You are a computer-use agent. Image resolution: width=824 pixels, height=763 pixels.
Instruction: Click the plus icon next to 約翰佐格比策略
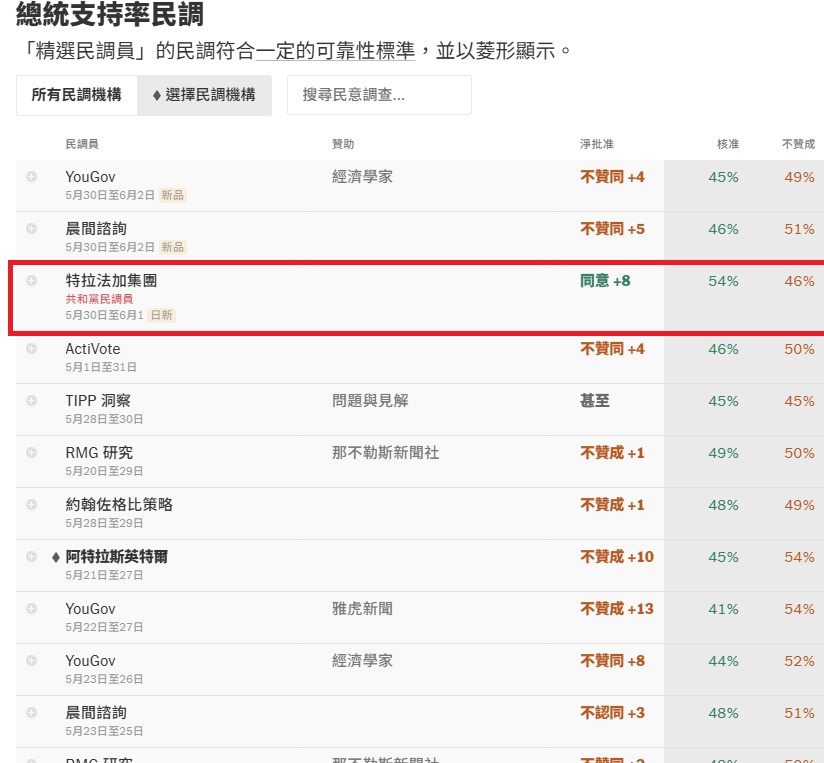coord(32,504)
